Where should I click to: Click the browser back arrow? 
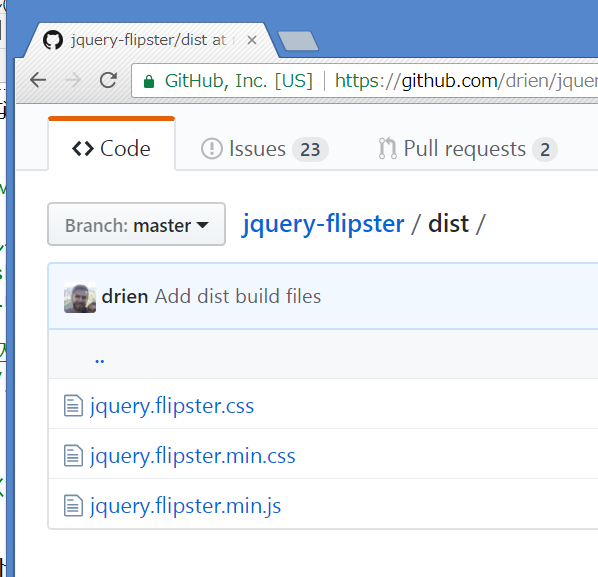coord(38,80)
